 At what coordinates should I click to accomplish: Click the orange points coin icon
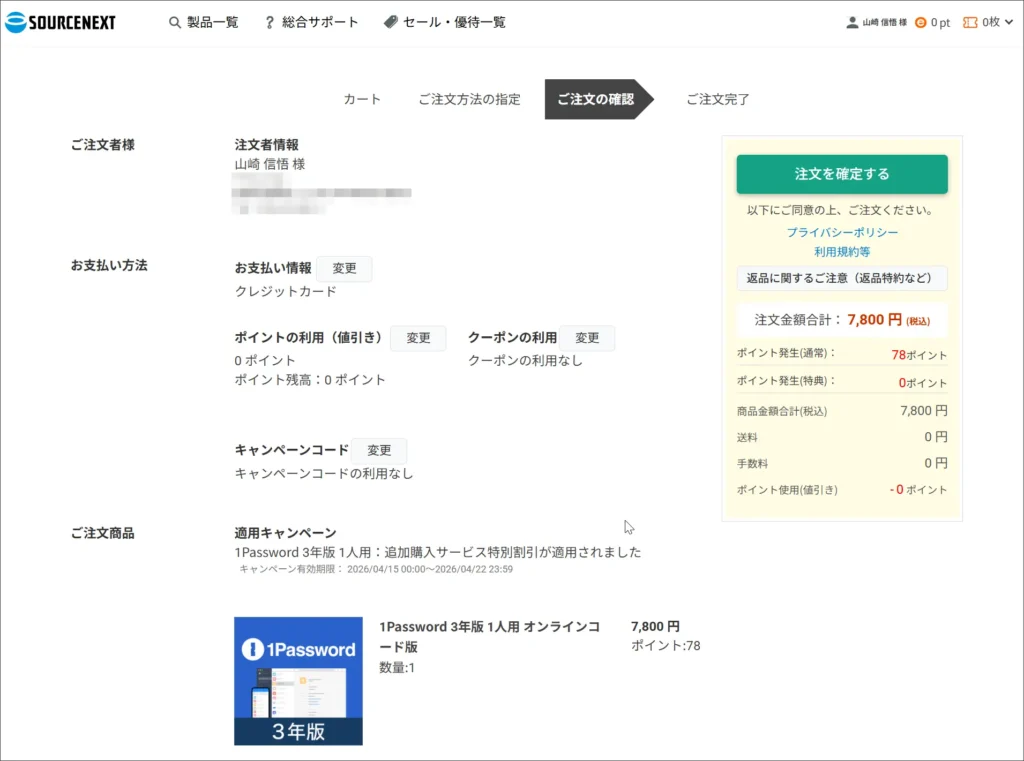[x=921, y=22]
